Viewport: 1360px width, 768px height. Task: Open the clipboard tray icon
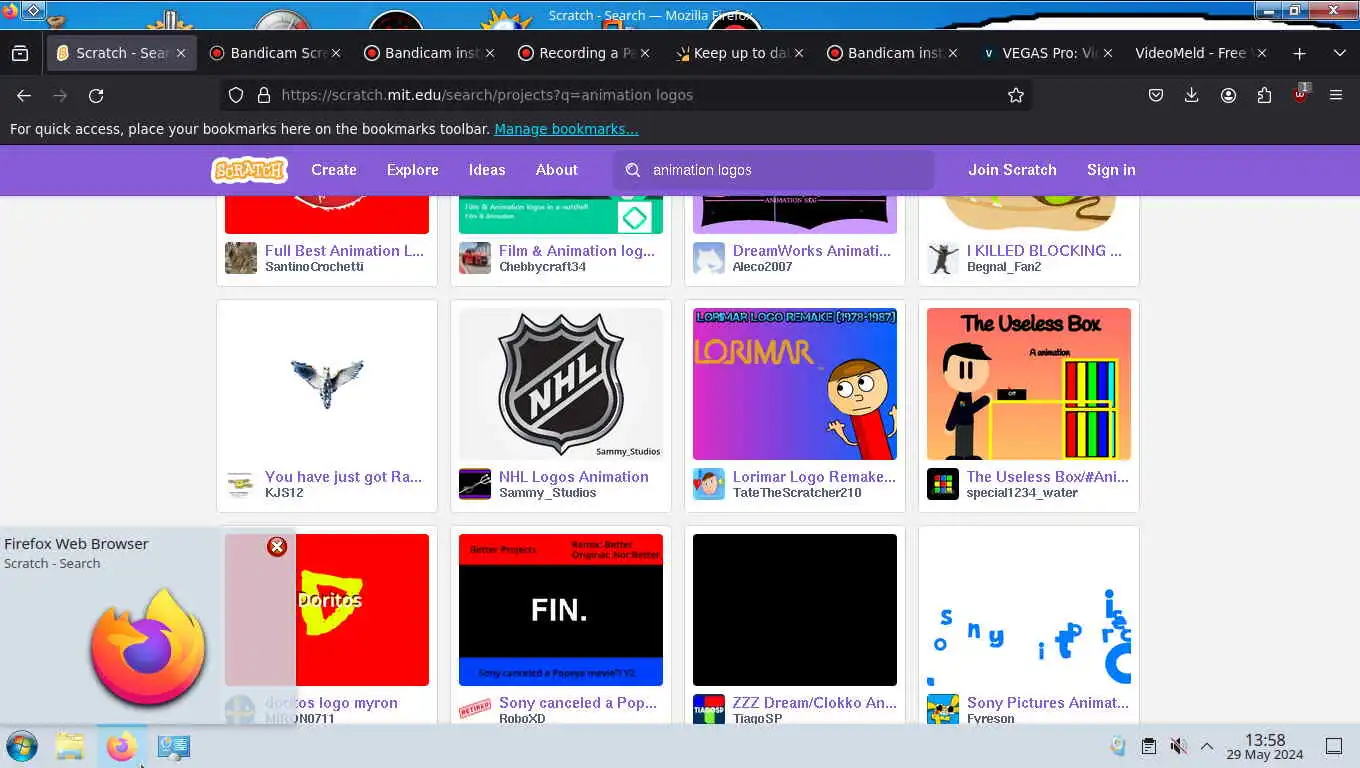pyautogui.click(x=1149, y=746)
